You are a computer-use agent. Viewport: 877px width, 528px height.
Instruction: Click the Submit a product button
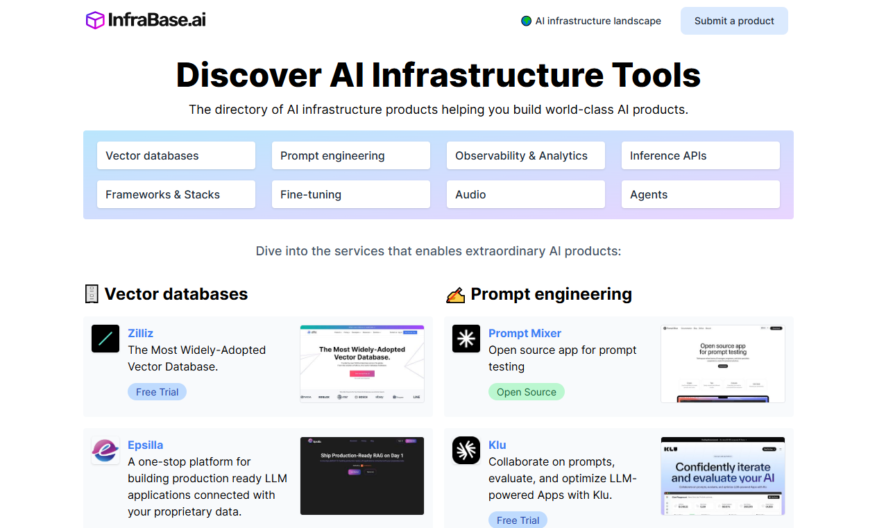pyautogui.click(x=734, y=21)
